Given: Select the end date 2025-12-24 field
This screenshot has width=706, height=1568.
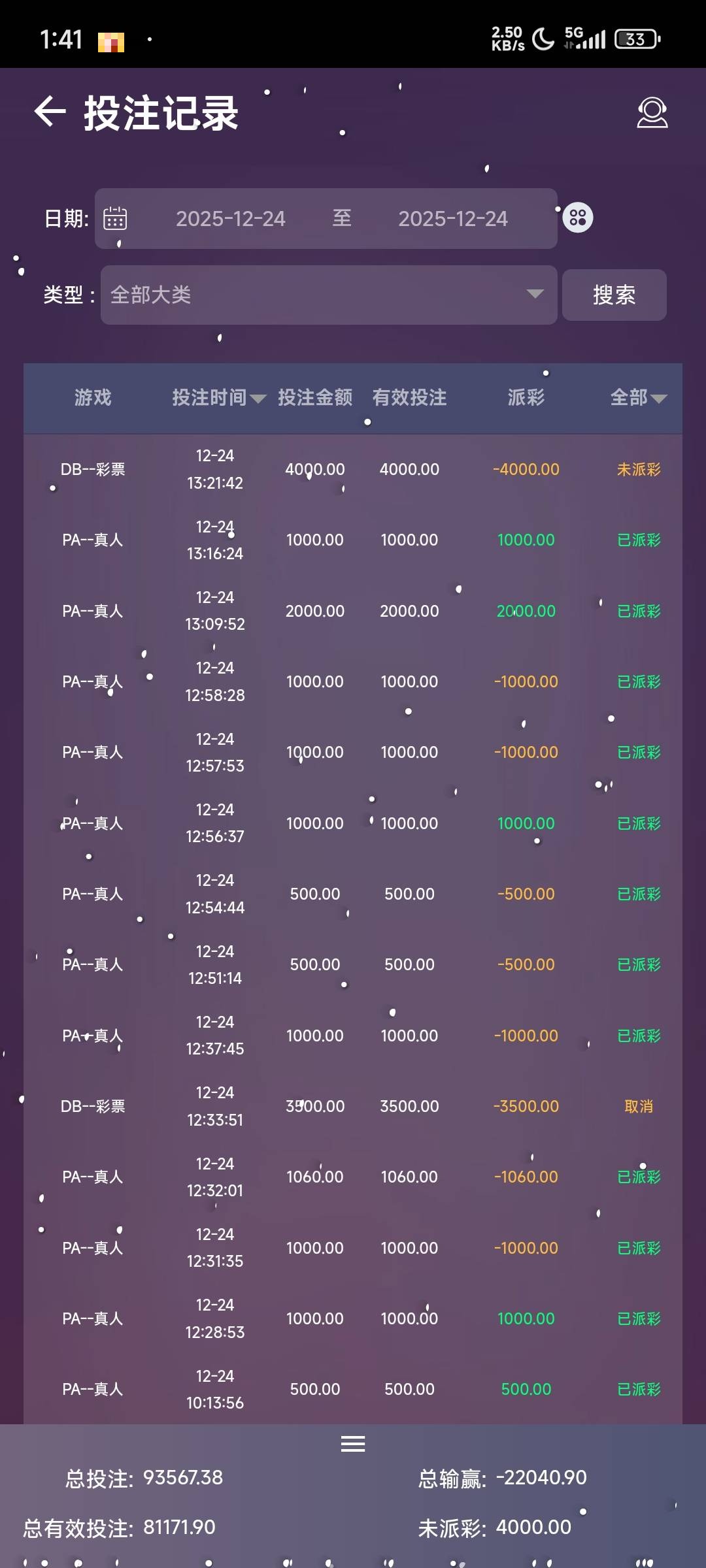Looking at the screenshot, I should 452,218.
